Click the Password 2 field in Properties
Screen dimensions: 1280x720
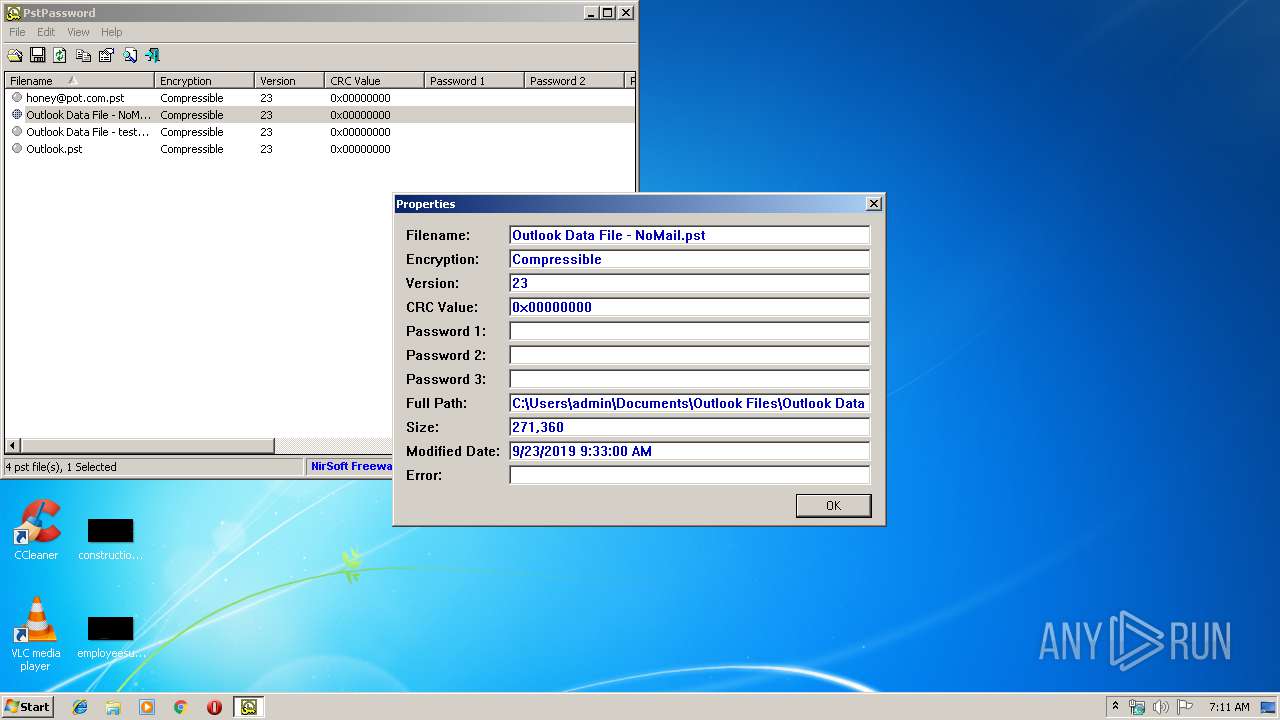point(689,355)
